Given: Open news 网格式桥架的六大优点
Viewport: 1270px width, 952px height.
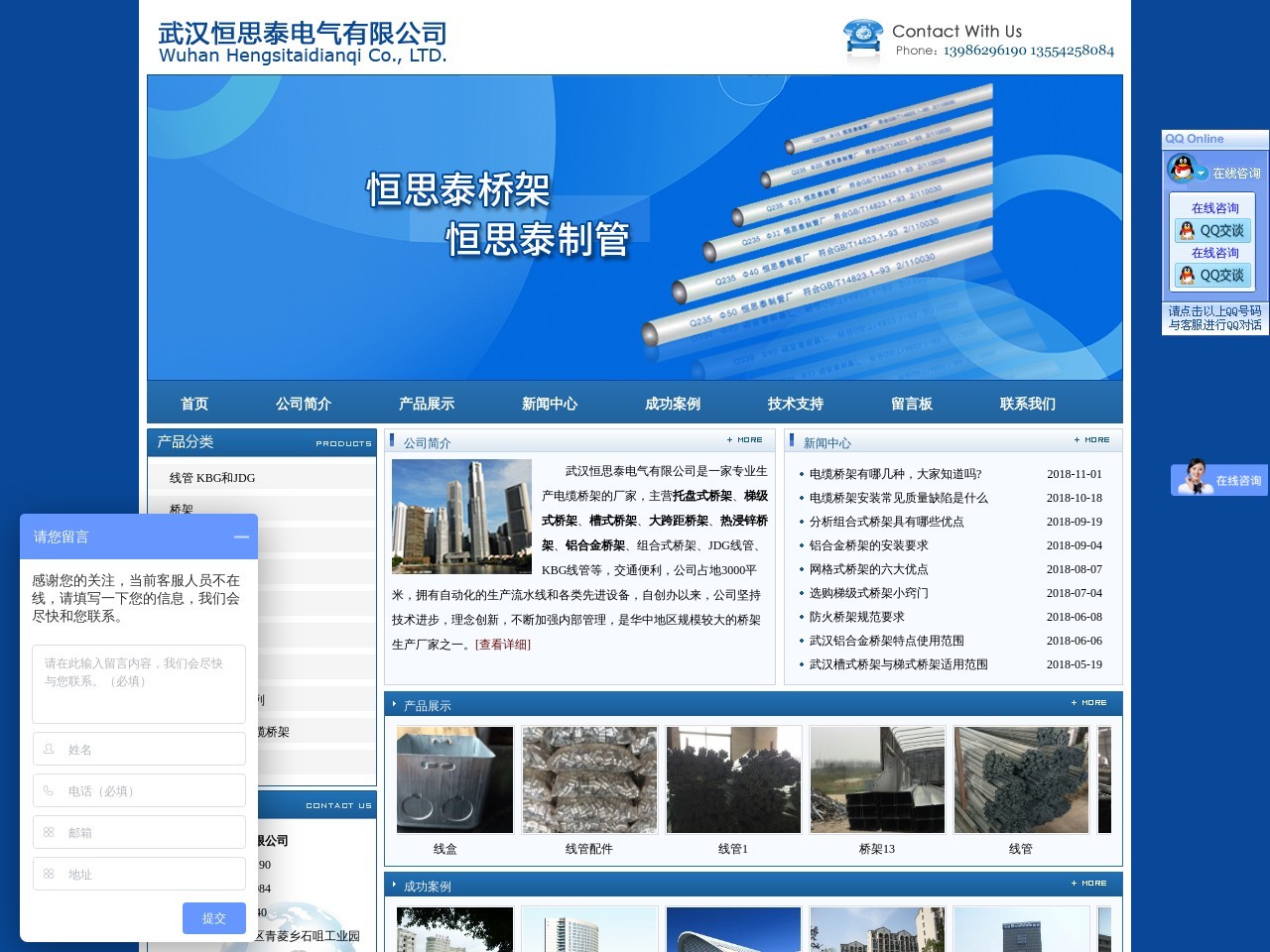Looking at the screenshot, I should (x=868, y=569).
